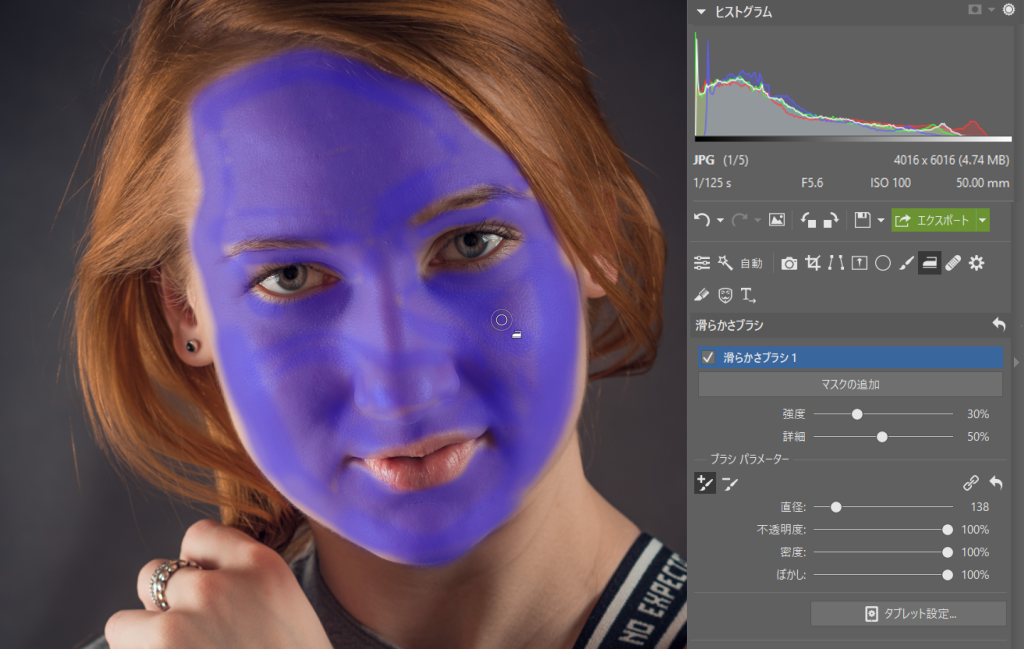Reset the brush parameters with the arrow icon
Image resolution: width=1024 pixels, height=649 pixels.
point(996,483)
